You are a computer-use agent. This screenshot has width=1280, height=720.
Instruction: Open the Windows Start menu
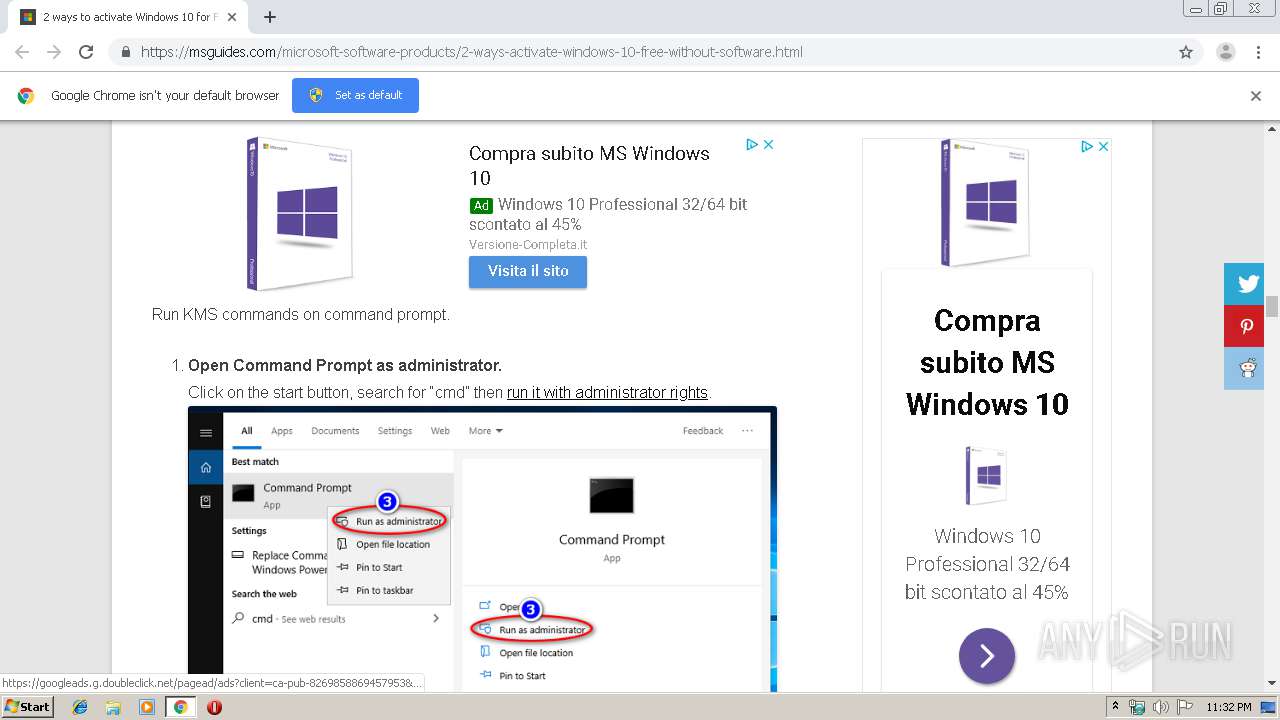coord(28,707)
